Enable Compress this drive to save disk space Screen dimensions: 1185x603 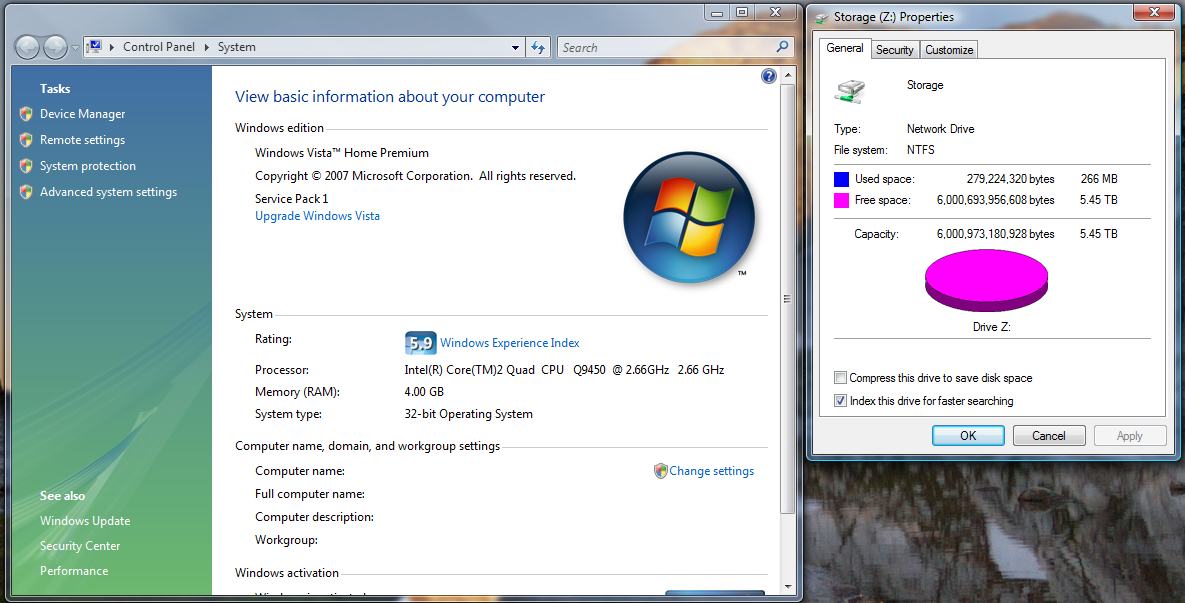pos(840,378)
